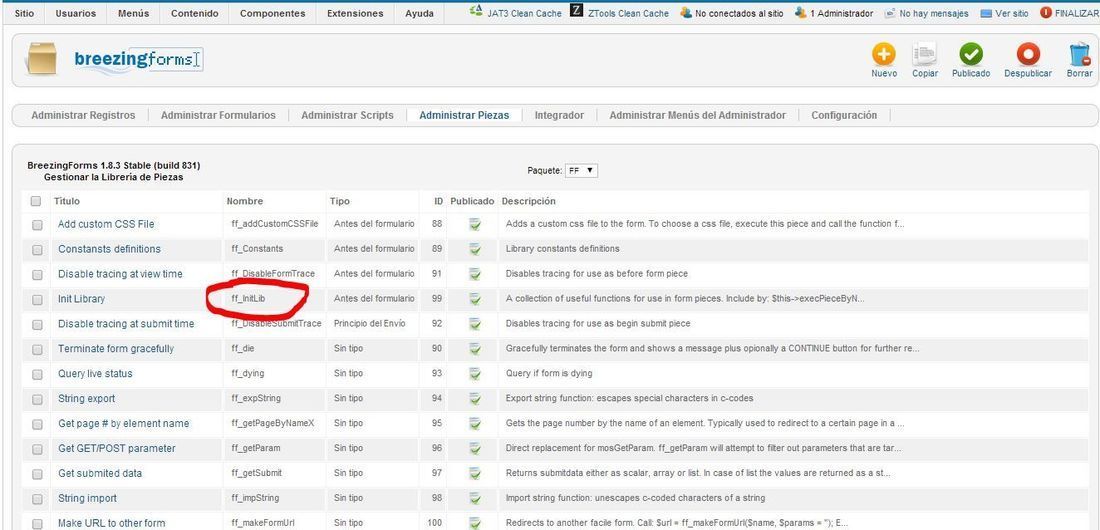
Task: Click the Copiar toolbar icon
Action: (x=925, y=55)
